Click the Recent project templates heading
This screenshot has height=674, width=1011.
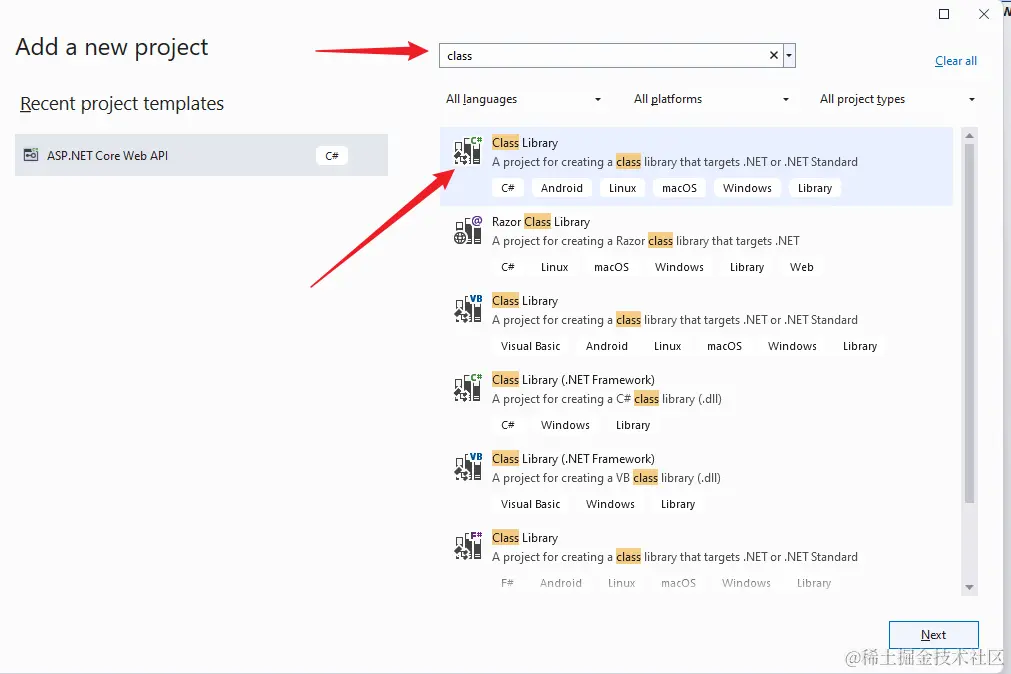coord(122,104)
